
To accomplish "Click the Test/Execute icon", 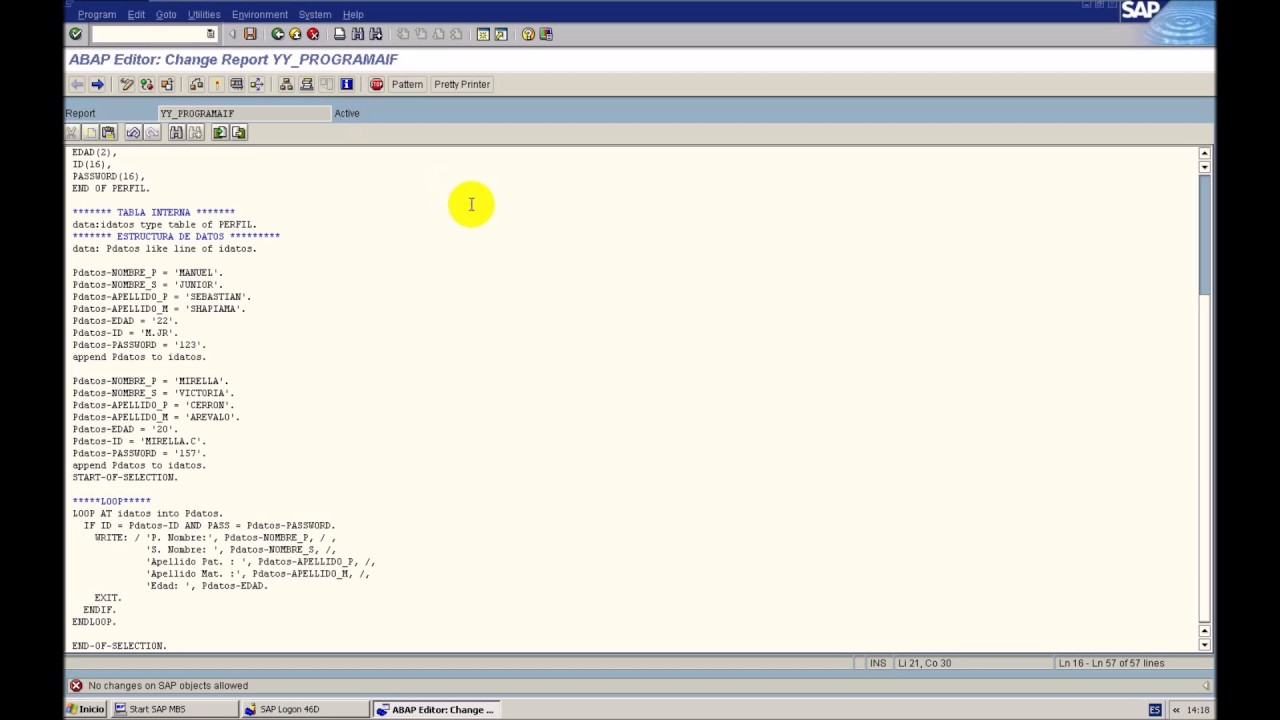I will (236, 84).
